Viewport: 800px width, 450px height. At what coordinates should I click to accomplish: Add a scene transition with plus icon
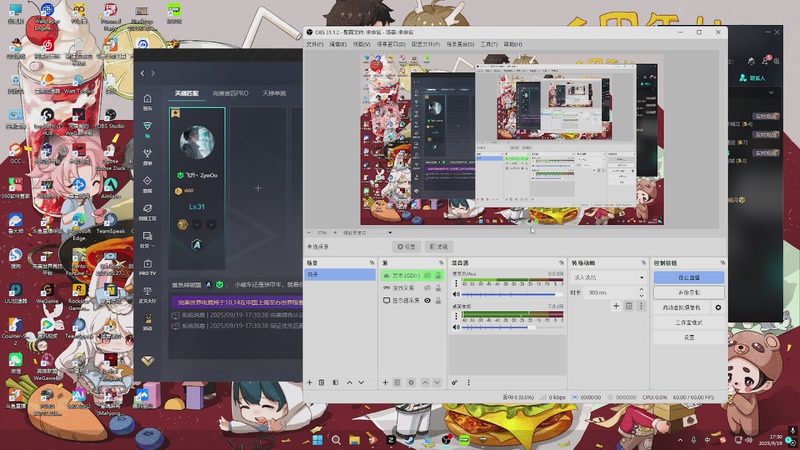[616, 306]
